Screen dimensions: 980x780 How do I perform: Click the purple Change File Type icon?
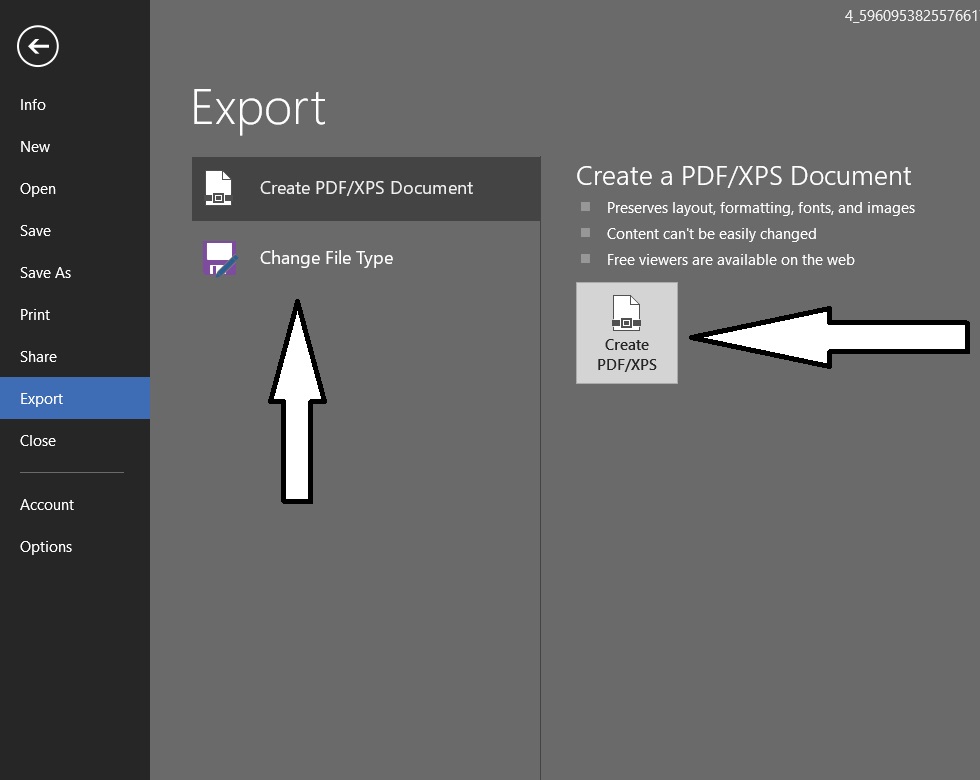219,258
